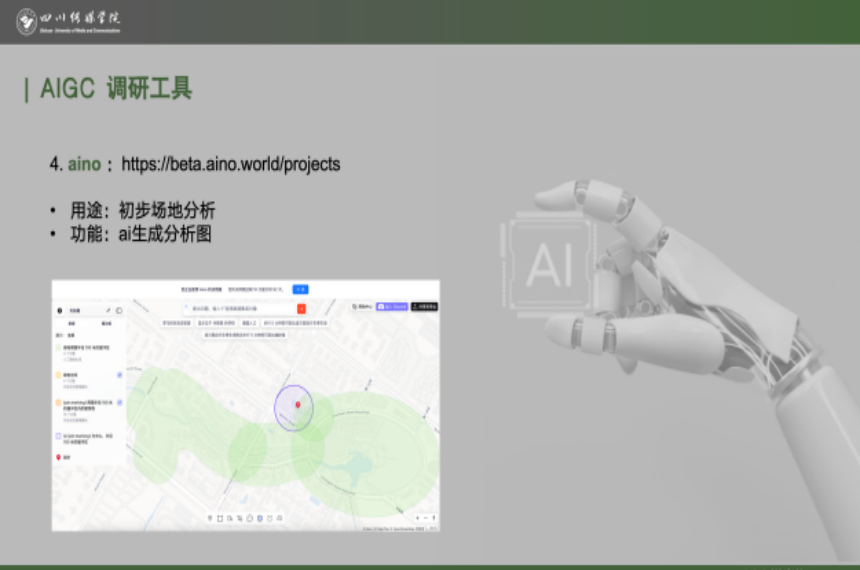The width and height of the screenshot is (860, 570).
Task: Select the pin tool in bottom toolbar
Action: coord(209,518)
